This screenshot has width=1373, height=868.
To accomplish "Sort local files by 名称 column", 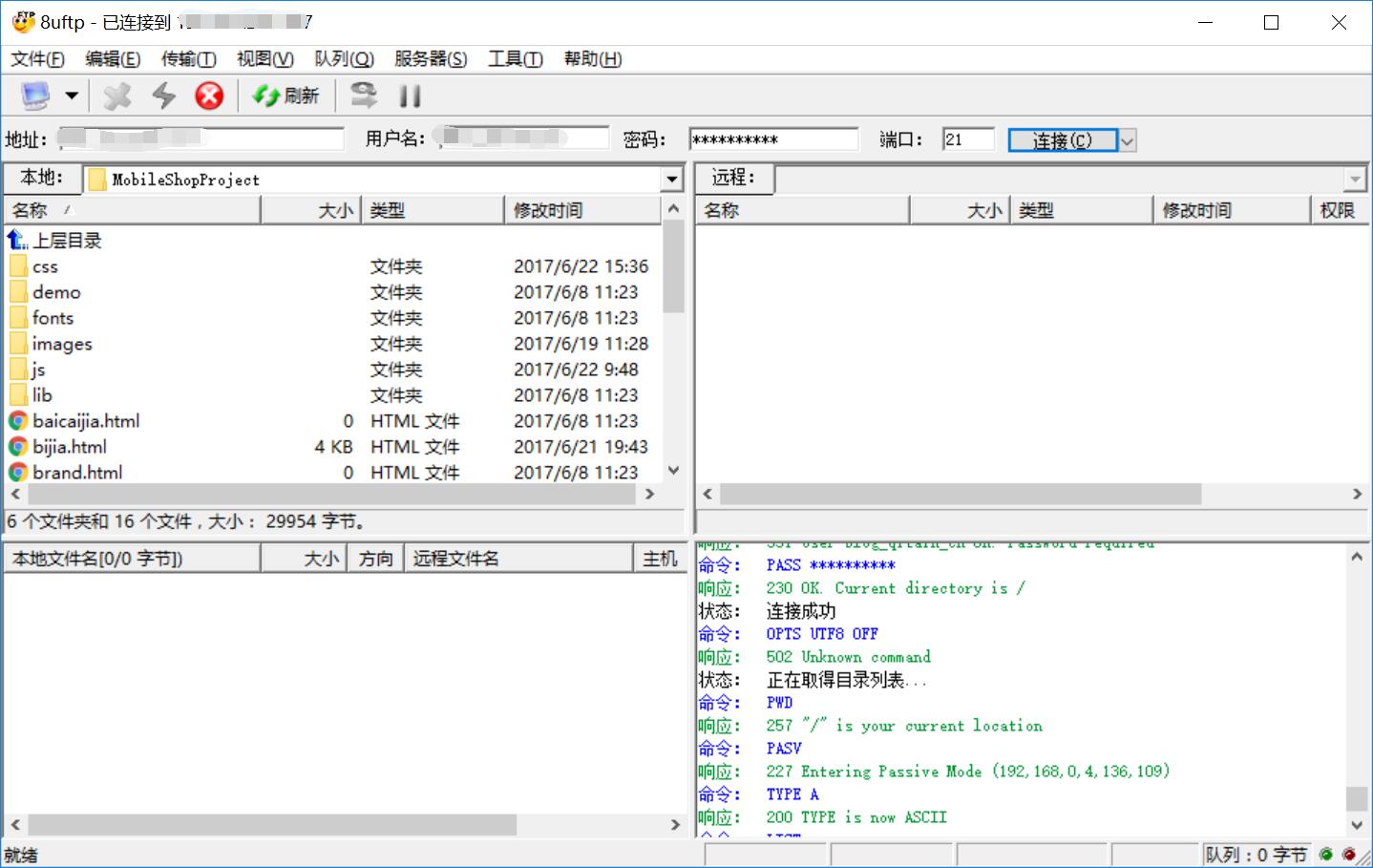I will (132, 210).
